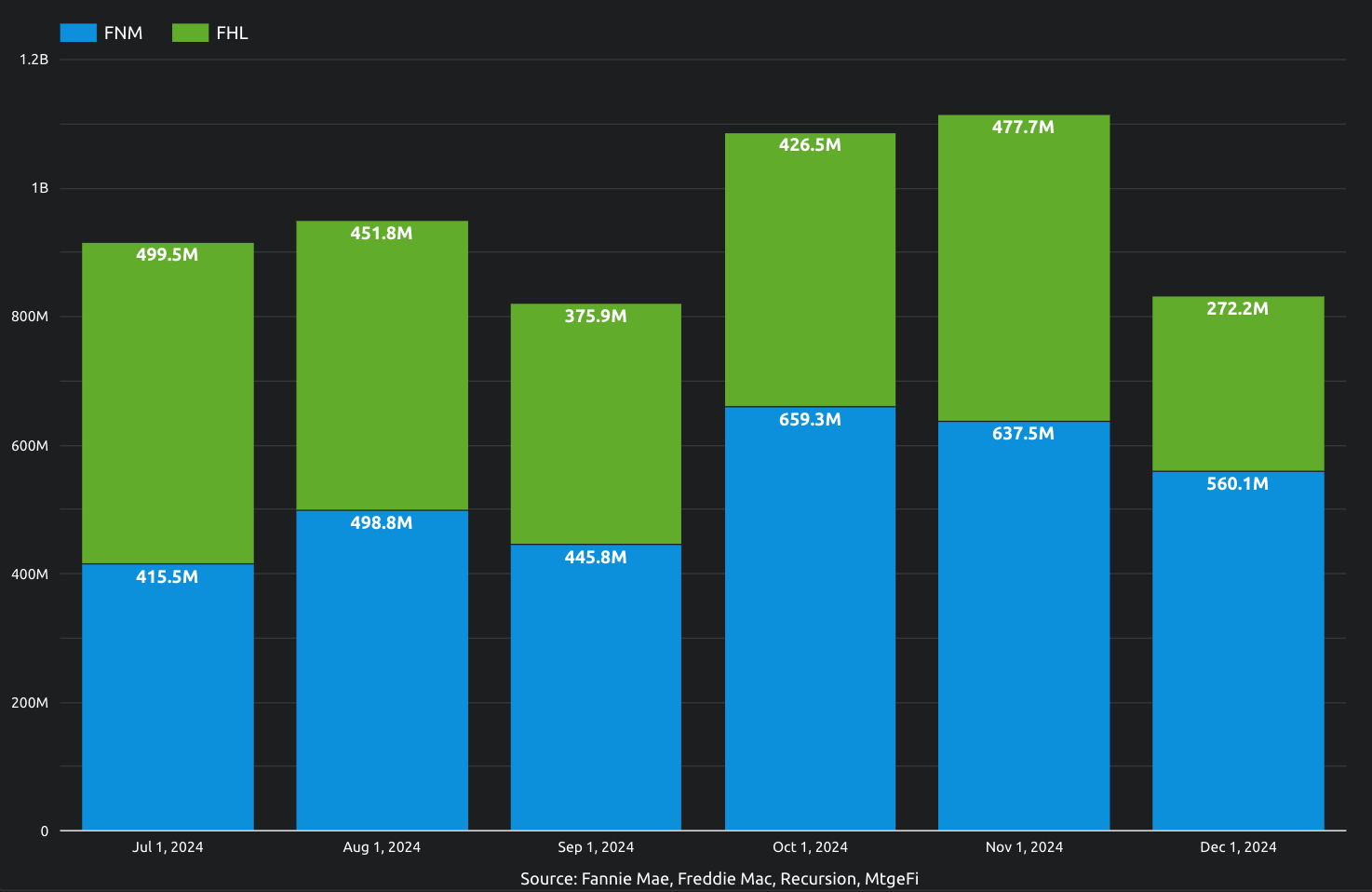The image size is (1372, 892).
Task: Select the 426.5M FHL bar segment
Action: [x=810, y=270]
